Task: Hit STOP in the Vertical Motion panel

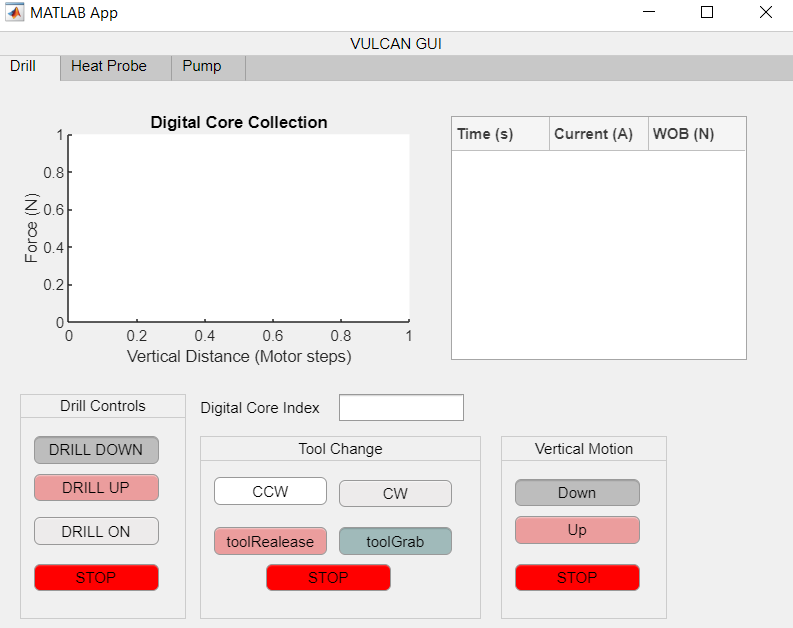Action: pos(577,577)
